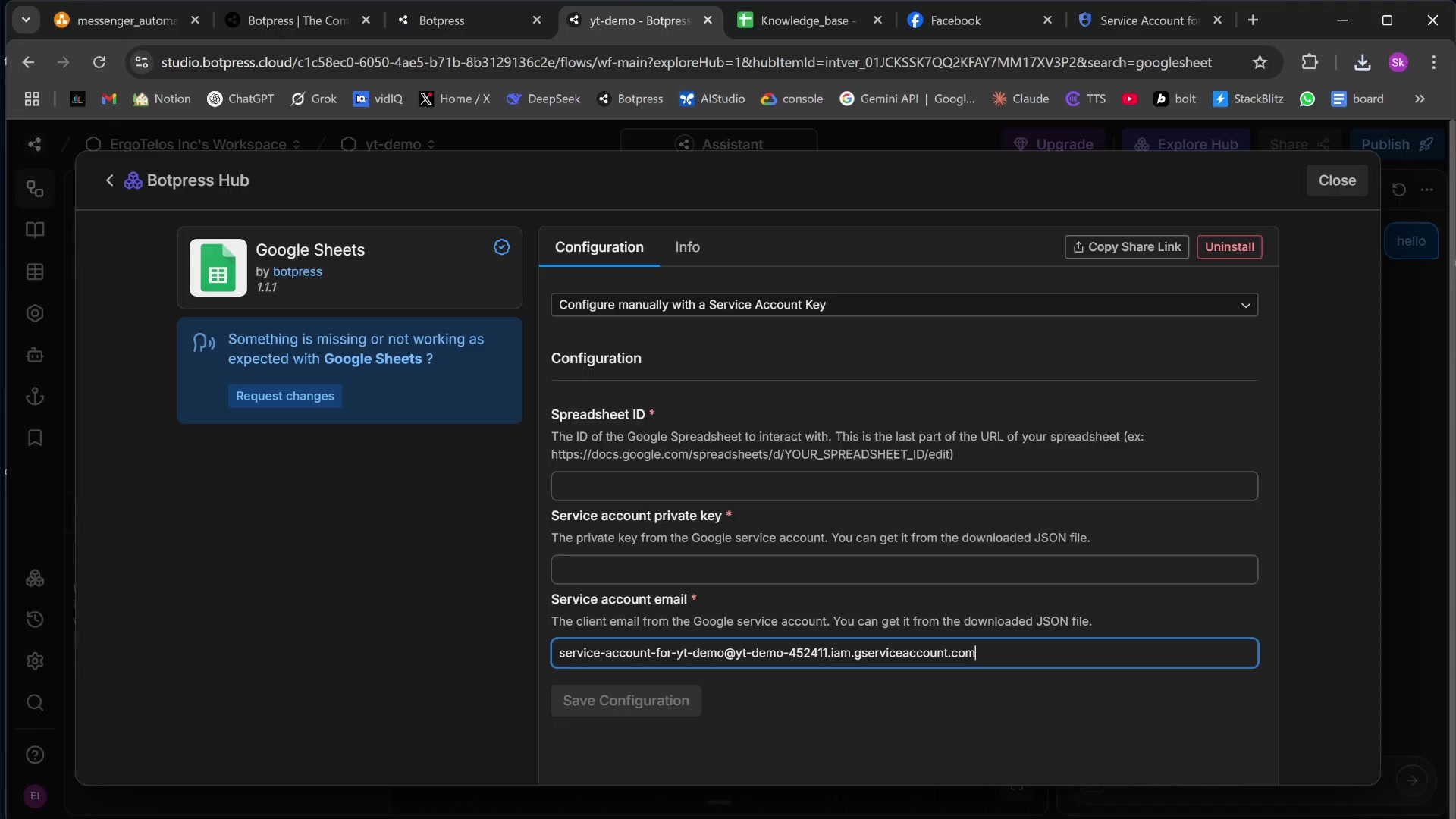The width and height of the screenshot is (1456, 819).
Task: Open the Claude bookmark
Action: coord(1020,99)
